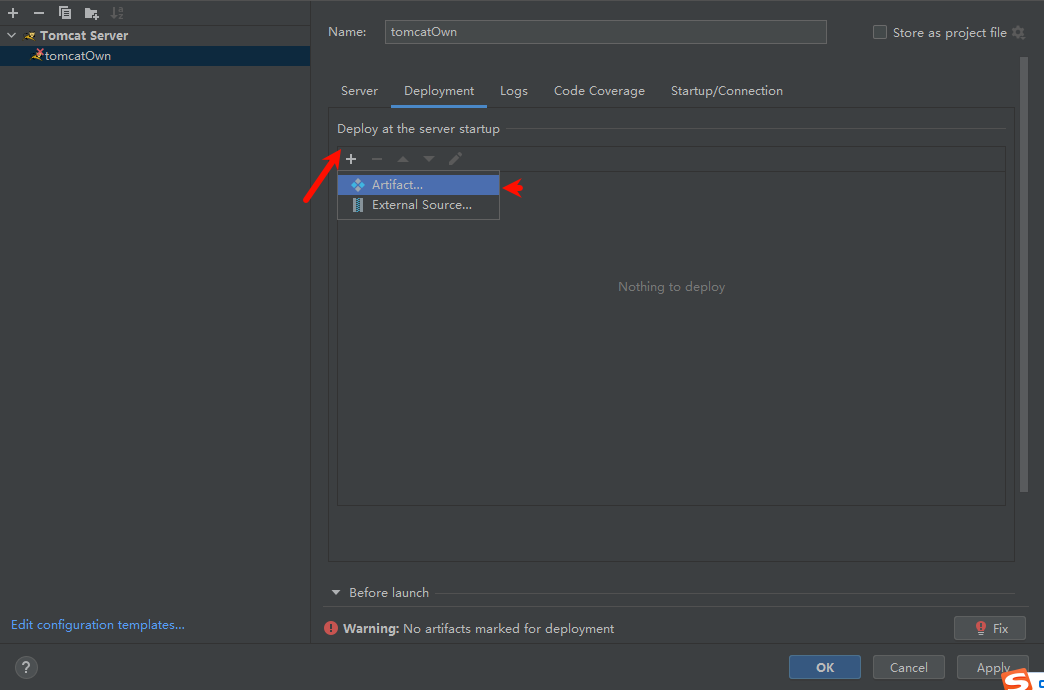Choose Artifact... from the popup menu
1044x690 pixels.
click(x=418, y=185)
